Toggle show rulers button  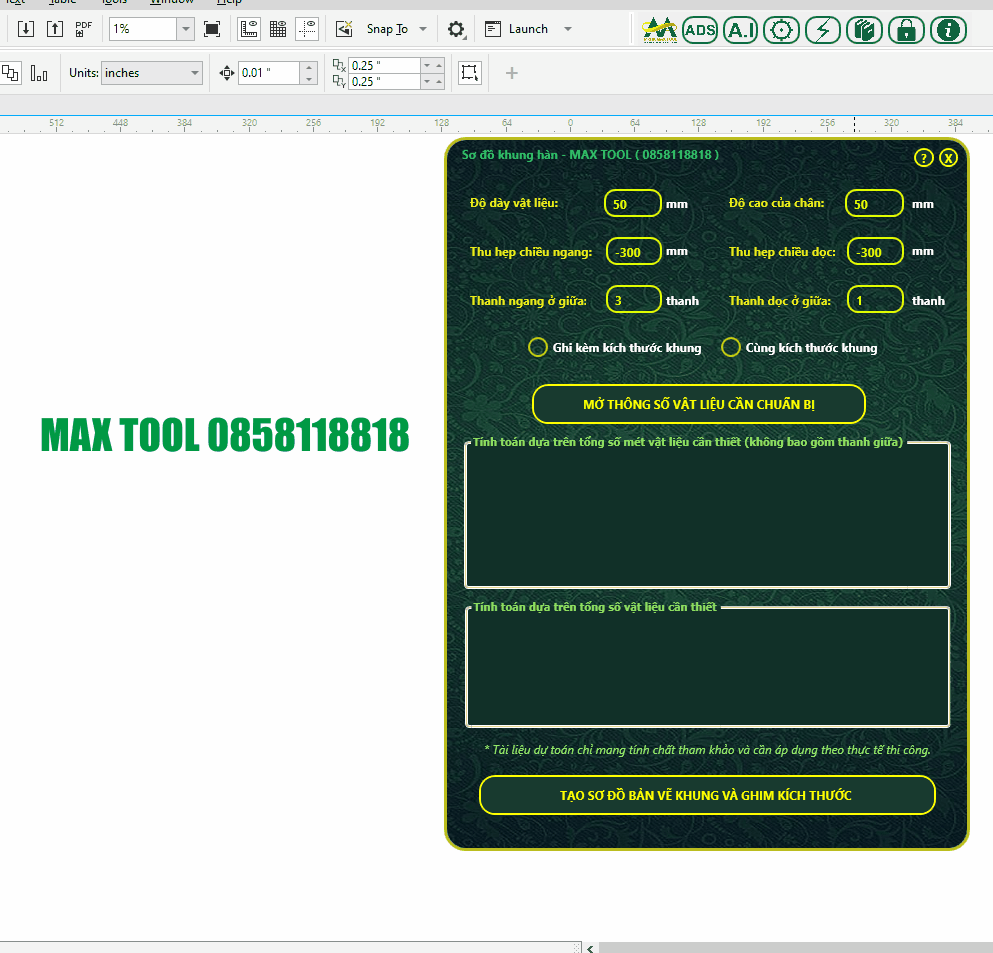(x=250, y=29)
